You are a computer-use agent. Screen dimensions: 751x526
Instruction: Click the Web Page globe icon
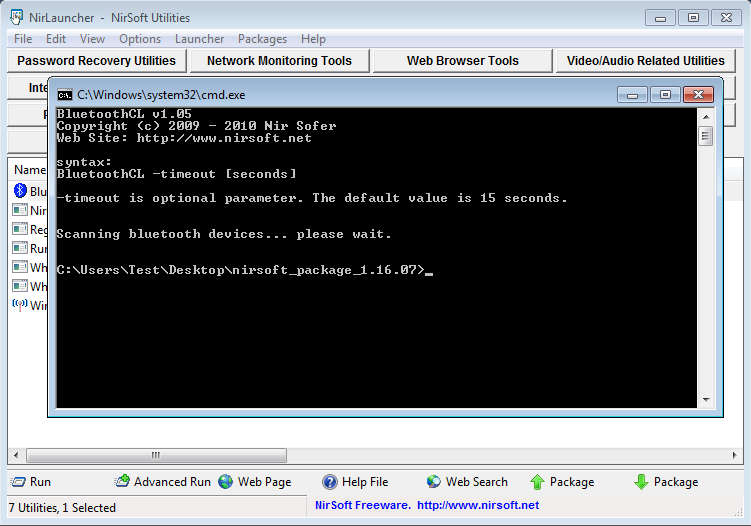coord(226,482)
